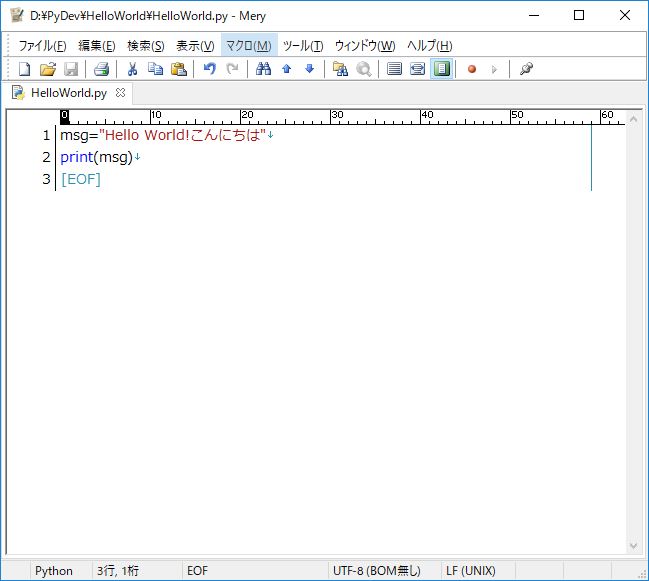Click the Print toolbar icon
The width and height of the screenshot is (649, 581).
coord(101,69)
